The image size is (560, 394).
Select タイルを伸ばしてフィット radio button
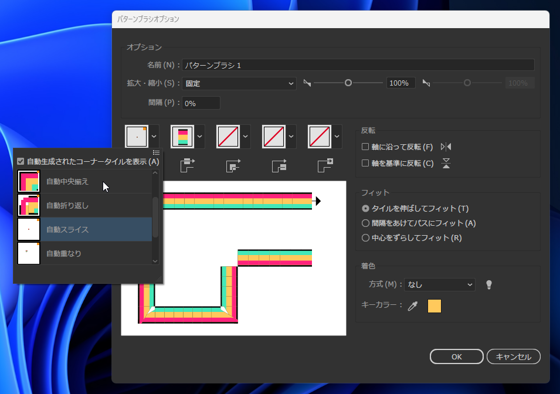365,208
